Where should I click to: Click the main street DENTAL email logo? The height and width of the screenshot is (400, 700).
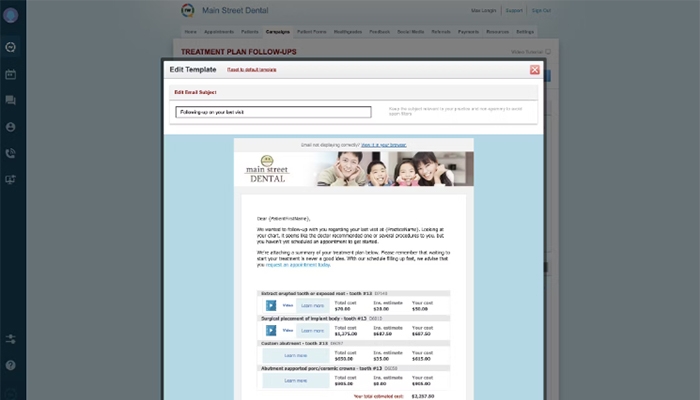tap(267, 169)
